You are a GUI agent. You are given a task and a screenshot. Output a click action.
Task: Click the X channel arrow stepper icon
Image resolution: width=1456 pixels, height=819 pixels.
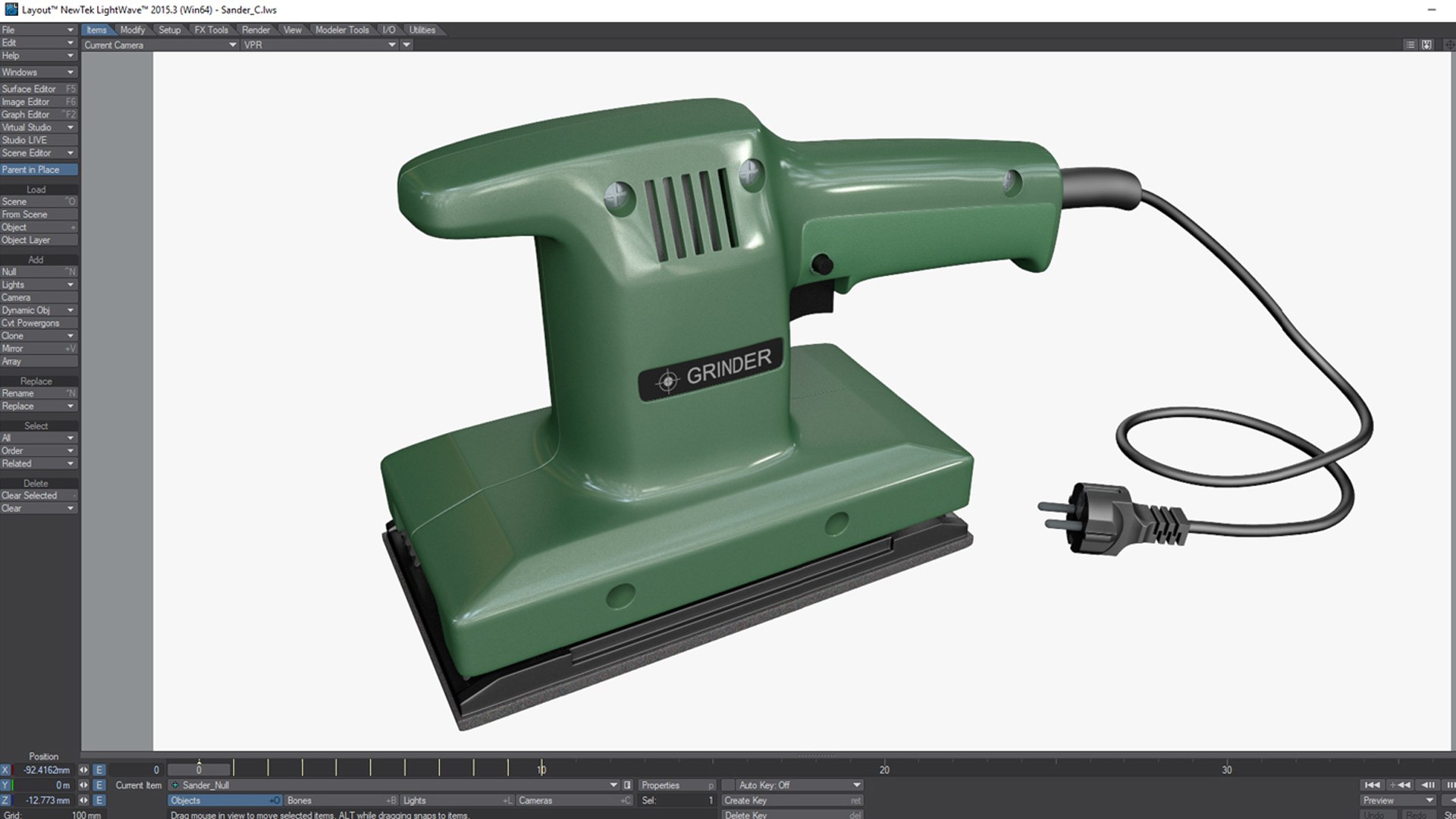click(83, 770)
